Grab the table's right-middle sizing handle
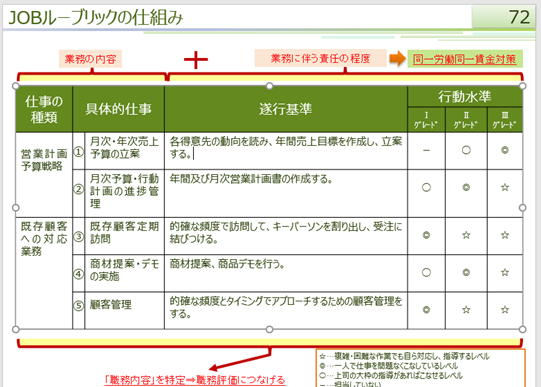Screen dimensions: 541x387 (x=523, y=208)
